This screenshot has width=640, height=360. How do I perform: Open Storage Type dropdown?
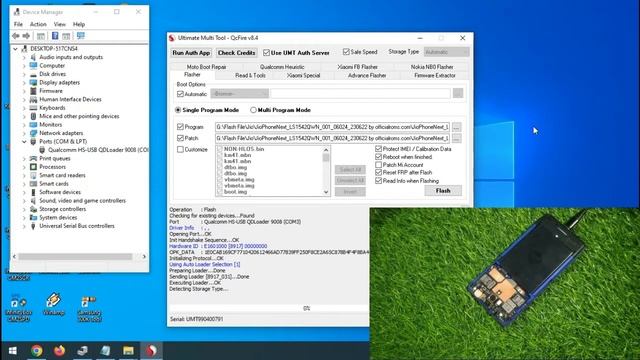447,52
